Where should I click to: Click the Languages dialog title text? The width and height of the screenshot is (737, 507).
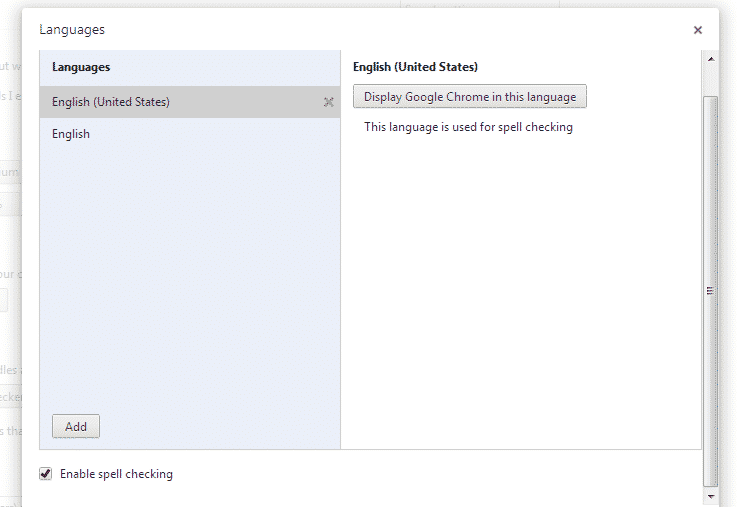coord(72,30)
